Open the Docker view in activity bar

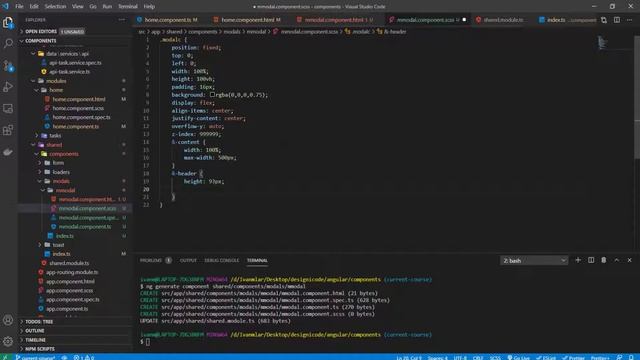(8, 152)
